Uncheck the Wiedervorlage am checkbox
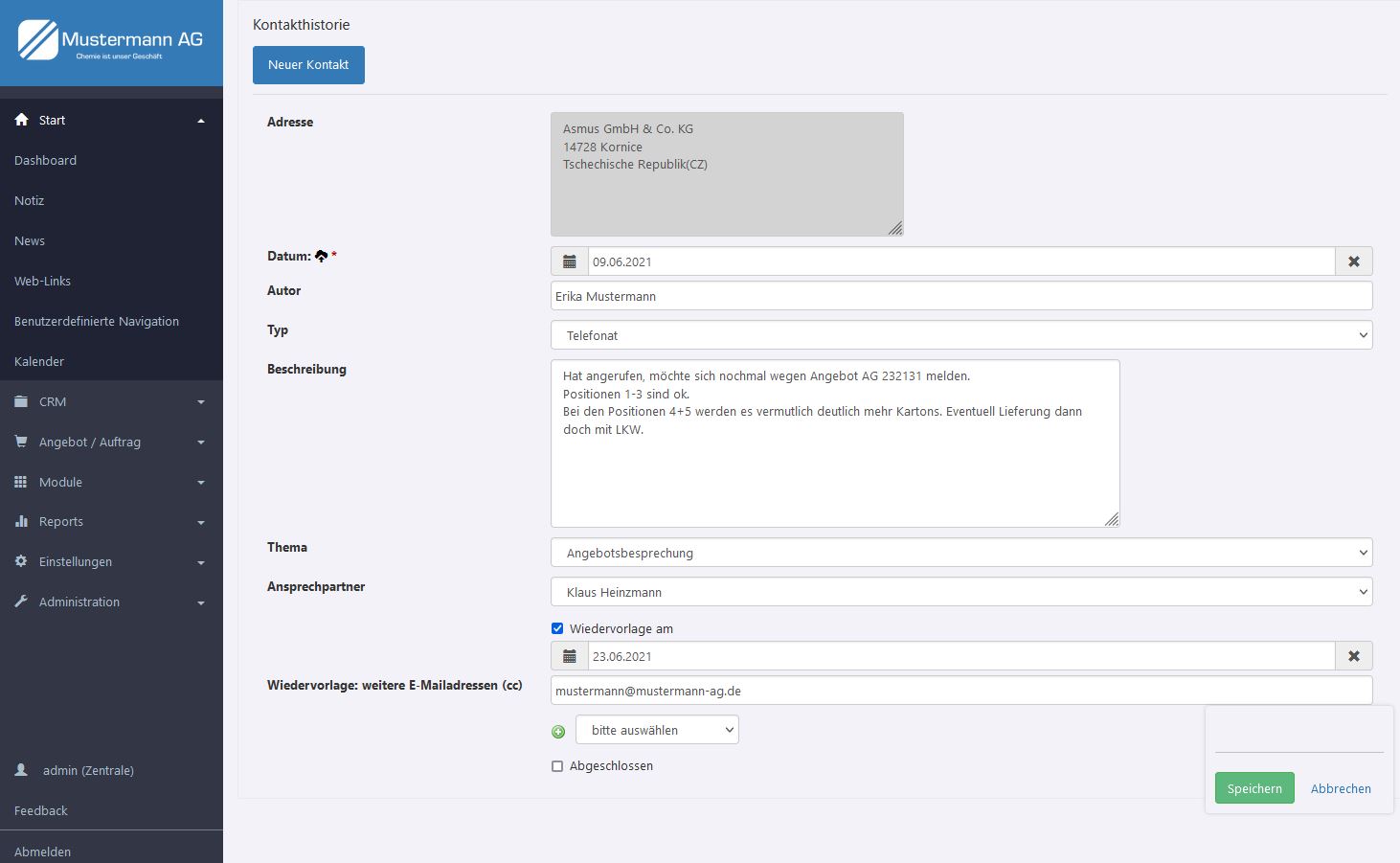Screen dimensions: 1400x863 557,628
